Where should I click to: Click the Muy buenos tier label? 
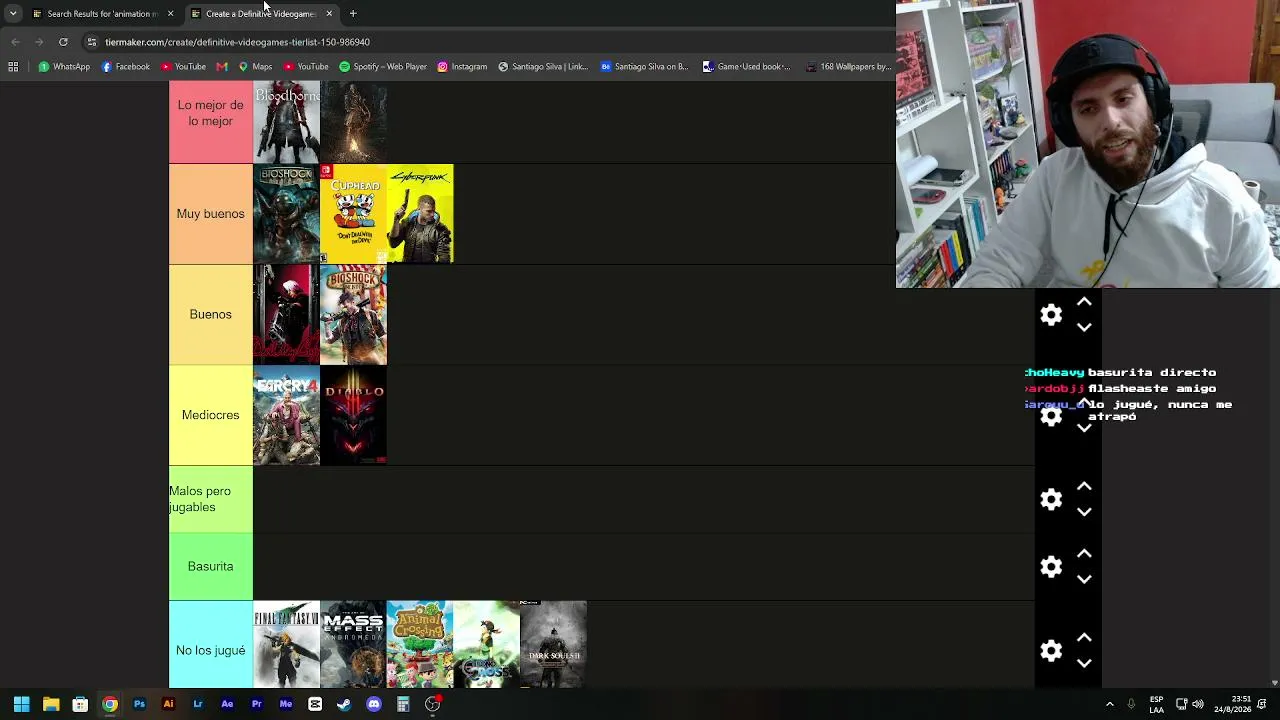pyautogui.click(x=210, y=214)
